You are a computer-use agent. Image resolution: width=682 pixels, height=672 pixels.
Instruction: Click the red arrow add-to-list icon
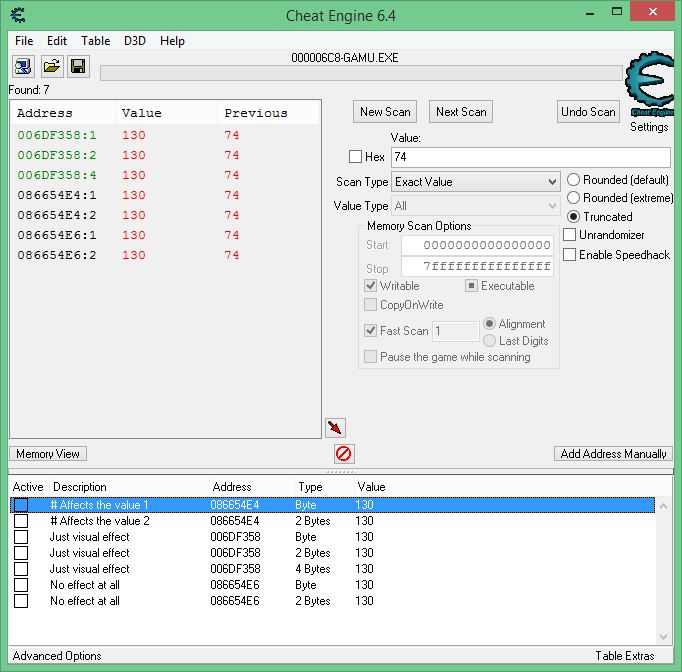tap(335, 428)
